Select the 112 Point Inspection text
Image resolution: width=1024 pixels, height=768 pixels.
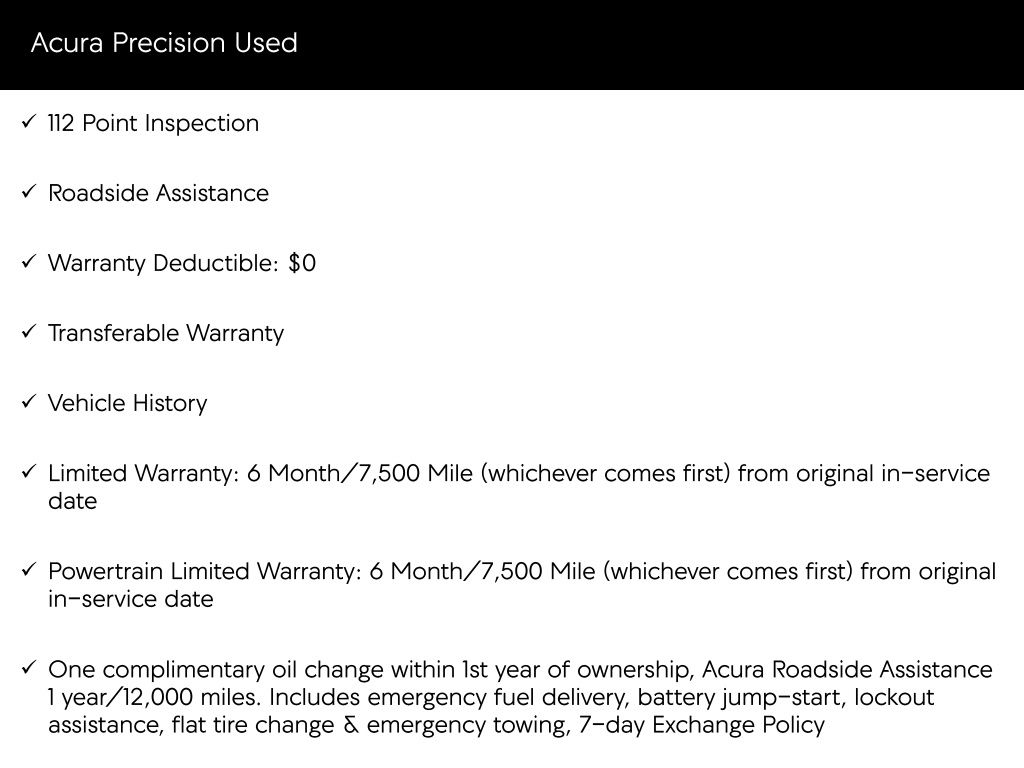pos(153,123)
